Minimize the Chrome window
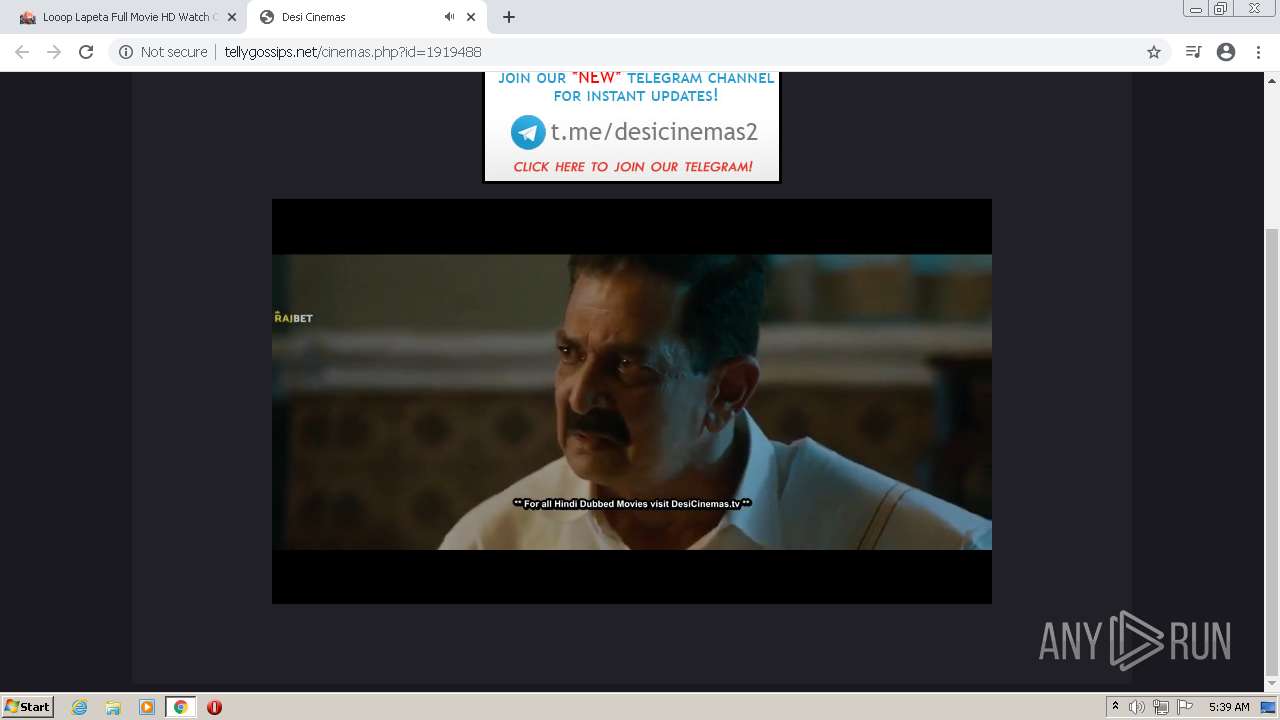Screen dimensions: 1280x720 pos(1196,8)
